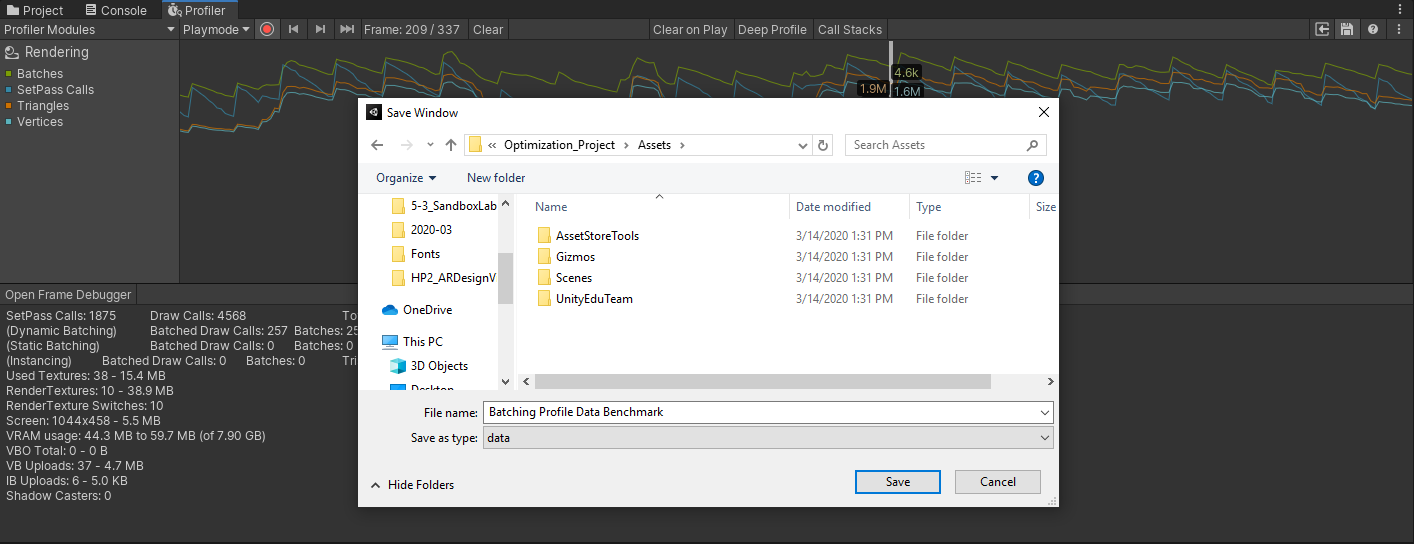Open the Playmode target dropdown
The width and height of the screenshot is (1414, 544).
click(216, 29)
